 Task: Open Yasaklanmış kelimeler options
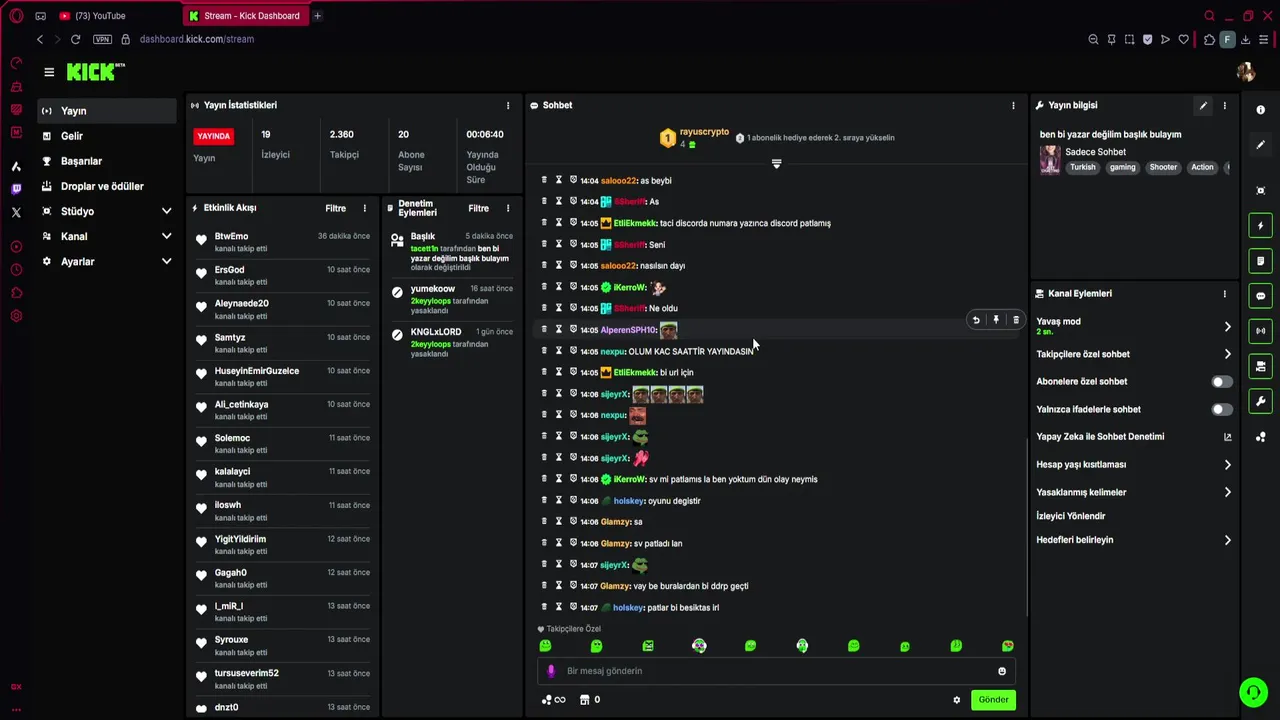coord(1227,492)
